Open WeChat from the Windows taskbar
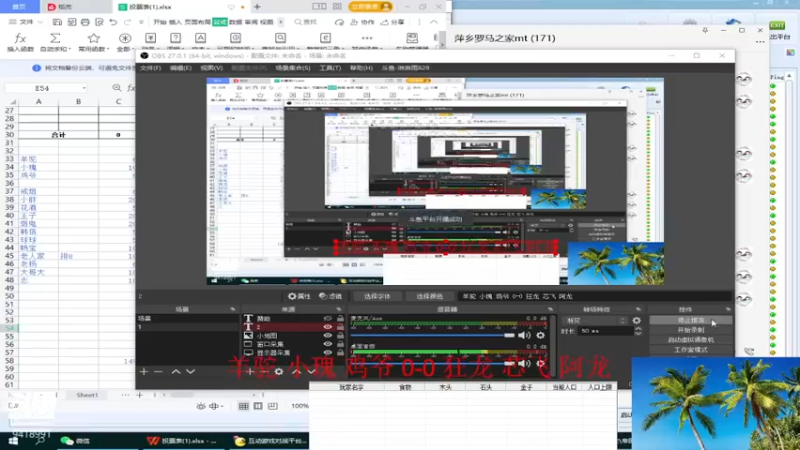 (75, 441)
